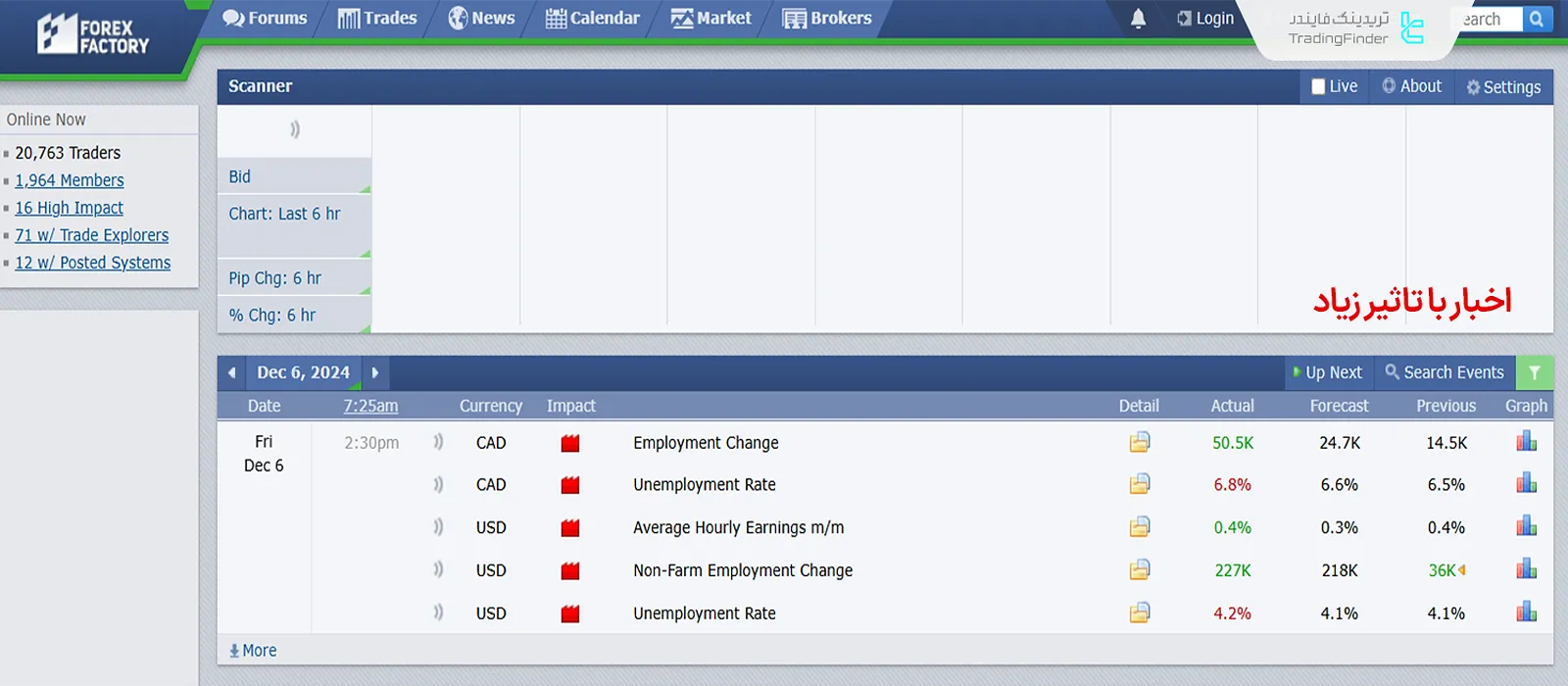
Task: Open the Brokers menu tab
Action: [x=827, y=19]
